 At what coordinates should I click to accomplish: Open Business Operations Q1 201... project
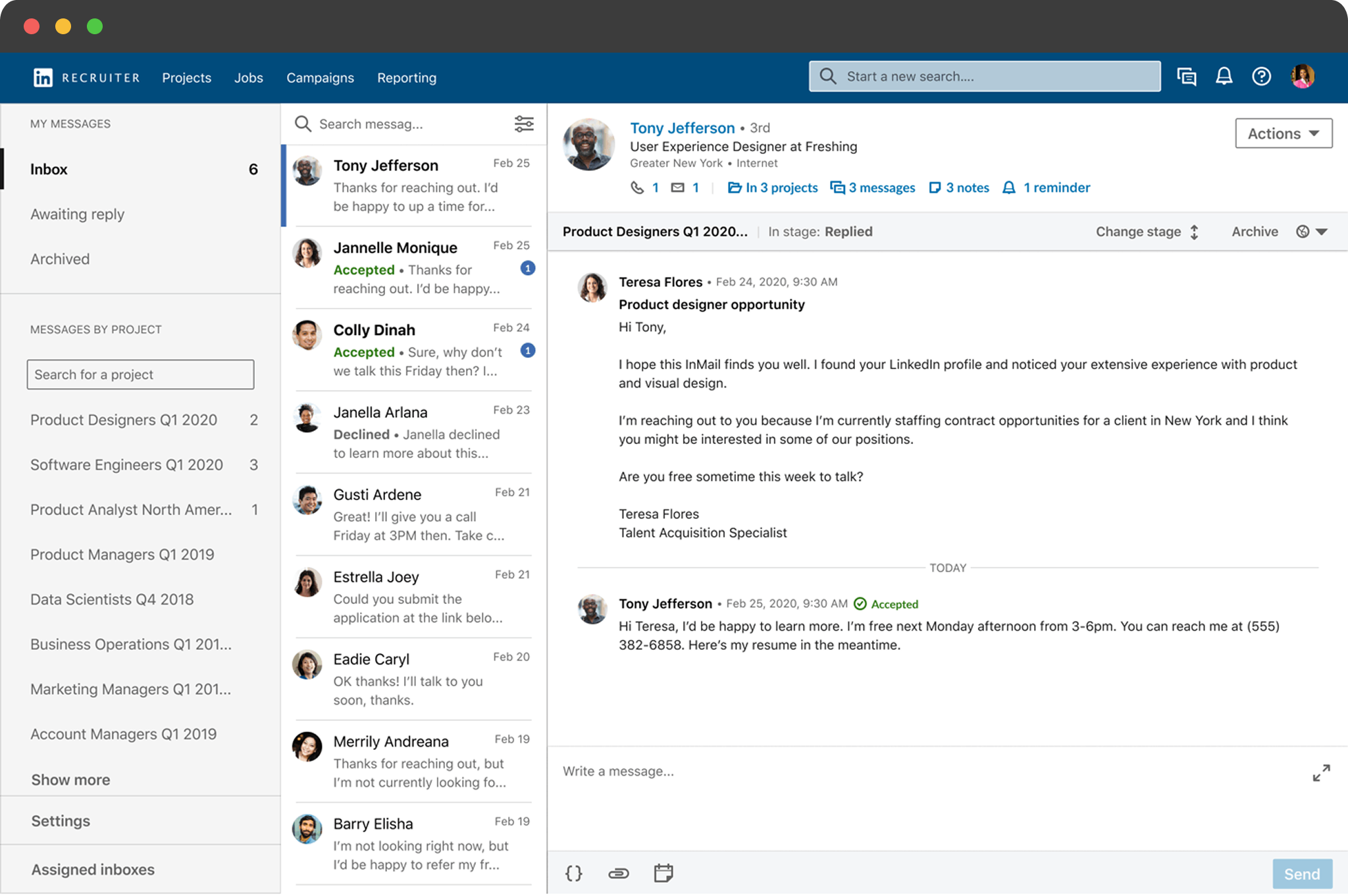click(x=131, y=644)
